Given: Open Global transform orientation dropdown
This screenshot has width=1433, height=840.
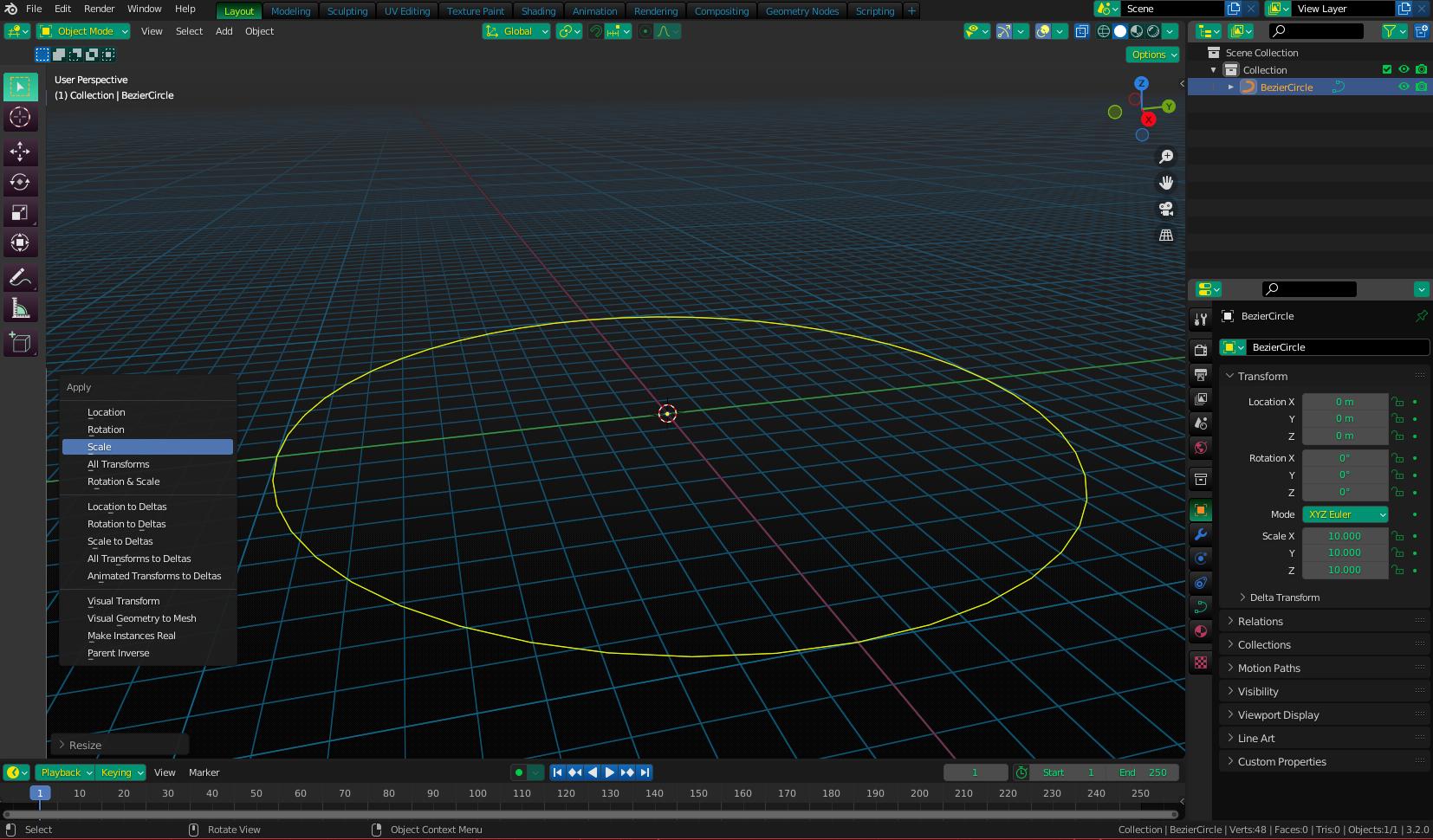Looking at the screenshot, I should click(516, 31).
